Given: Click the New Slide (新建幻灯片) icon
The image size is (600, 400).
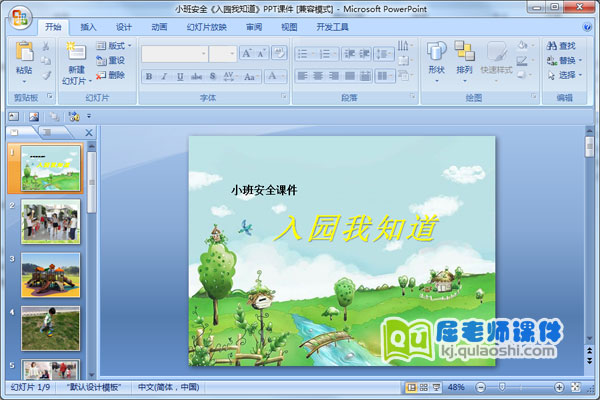Looking at the screenshot, I should 76,51.
